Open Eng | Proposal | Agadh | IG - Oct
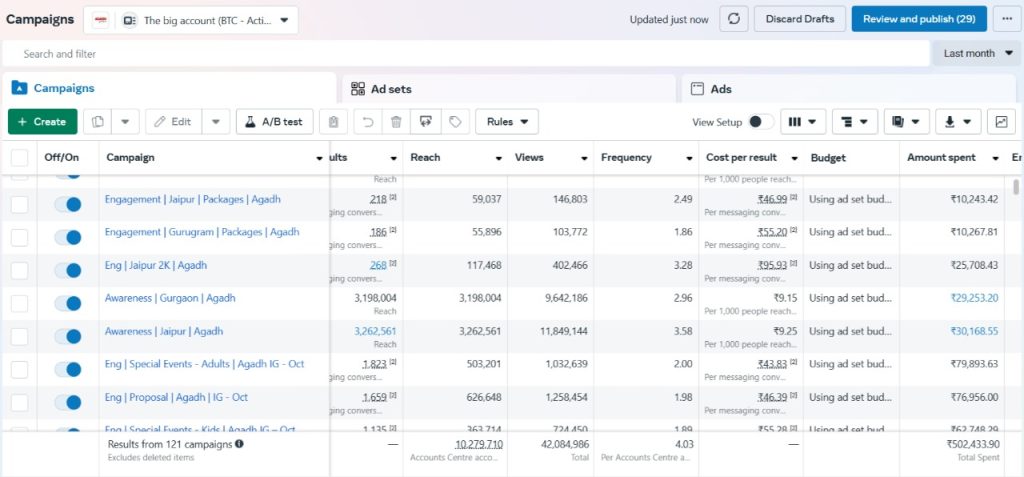 (x=176, y=397)
